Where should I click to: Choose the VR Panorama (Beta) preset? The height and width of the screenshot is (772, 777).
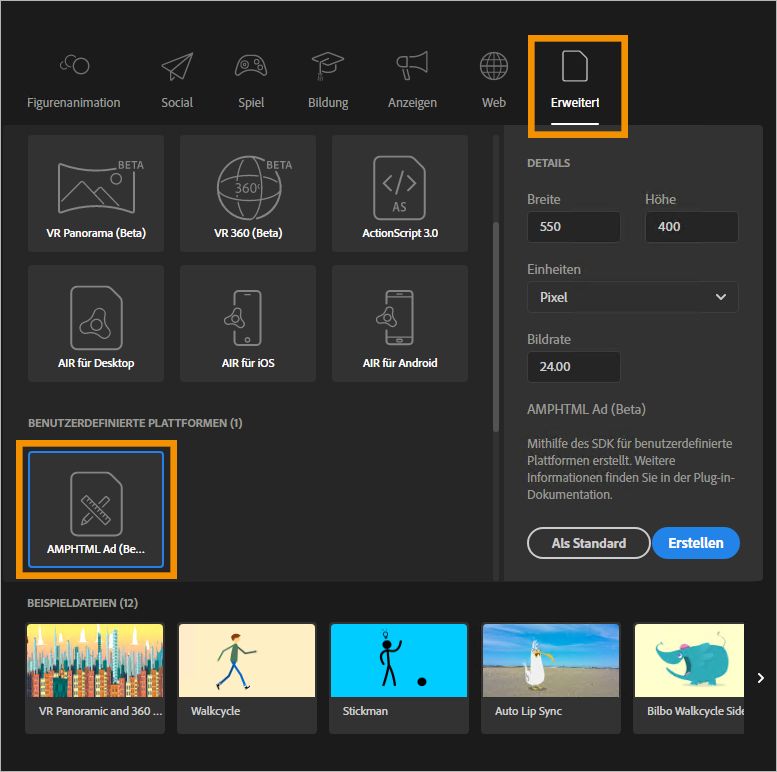[96, 193]
